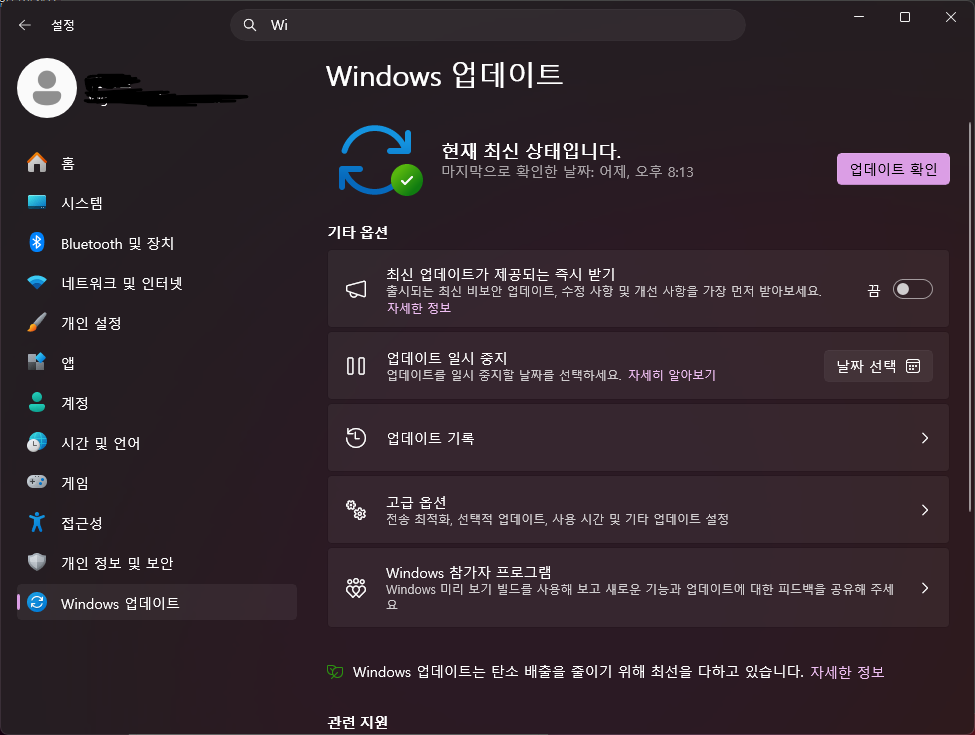Click the large update status sync icon
This screenshot has width=975, height=735.
(379, 160)
